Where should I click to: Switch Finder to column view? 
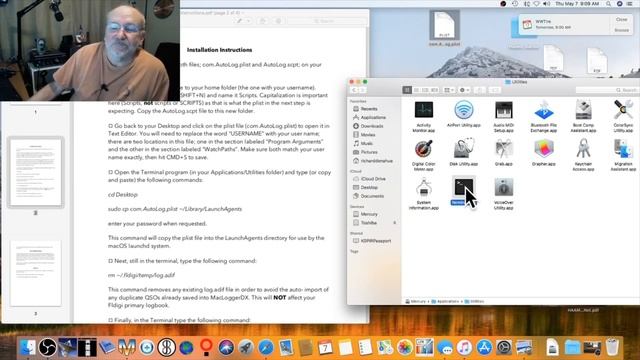(x=425, y=90)
